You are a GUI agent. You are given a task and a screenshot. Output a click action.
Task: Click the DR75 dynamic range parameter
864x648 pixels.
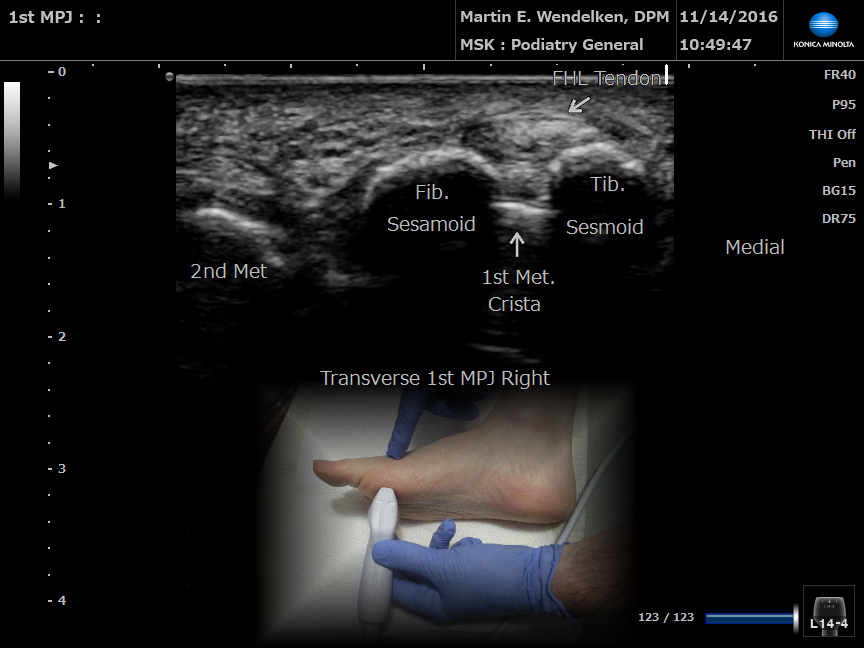pyautogui.click(x=837, y=219)
